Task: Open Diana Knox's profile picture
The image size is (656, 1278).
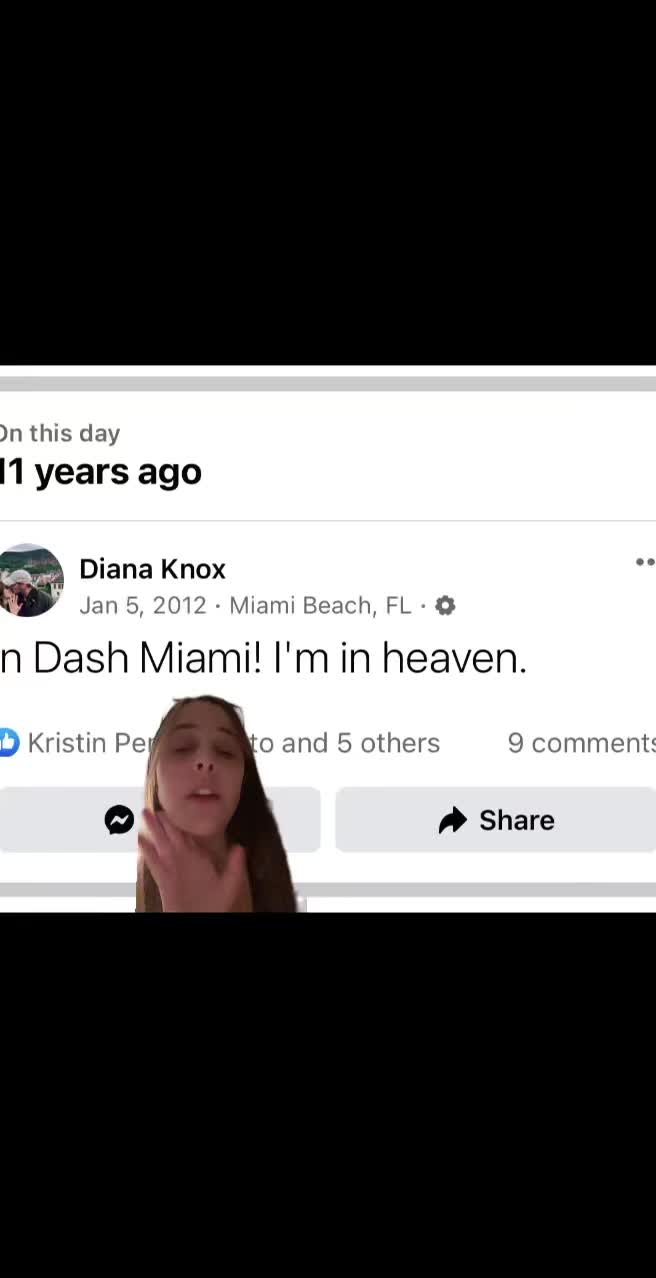Action: [31, 580]
